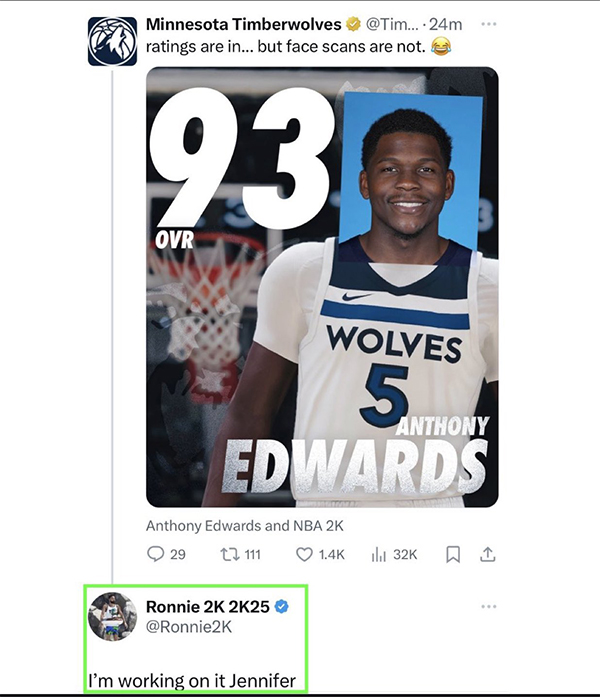Open the reply text "I'm working on it Jennifer"

pyautogui.click(x=192, y=681)
